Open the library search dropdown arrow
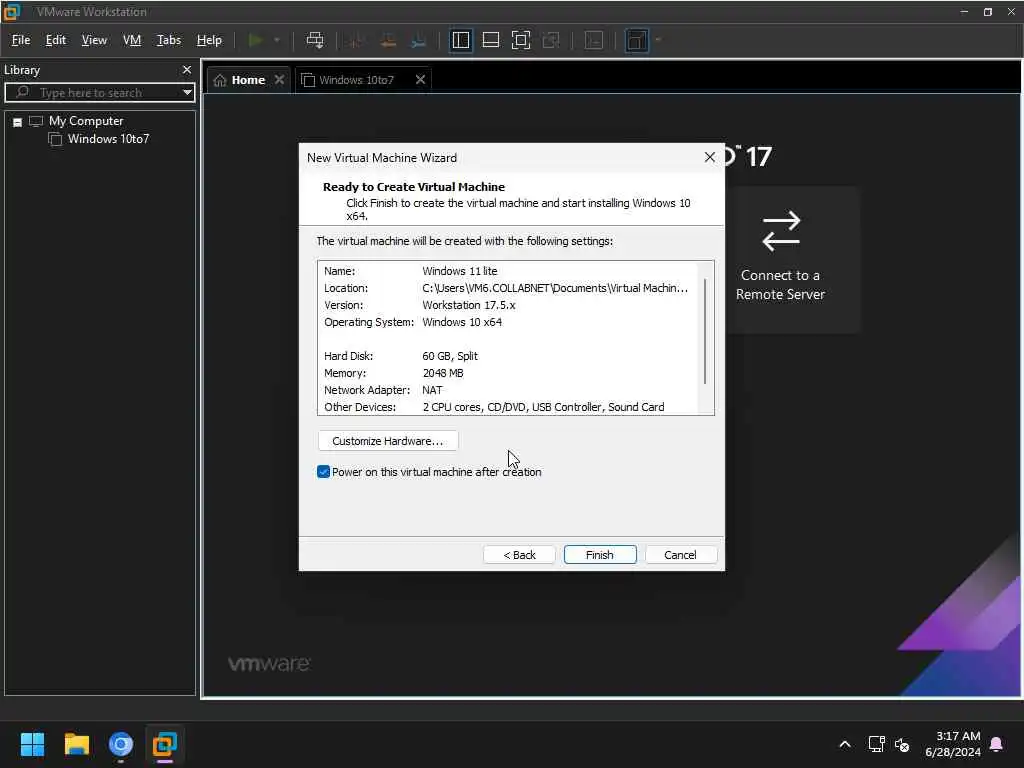 (x=187, y=93)
